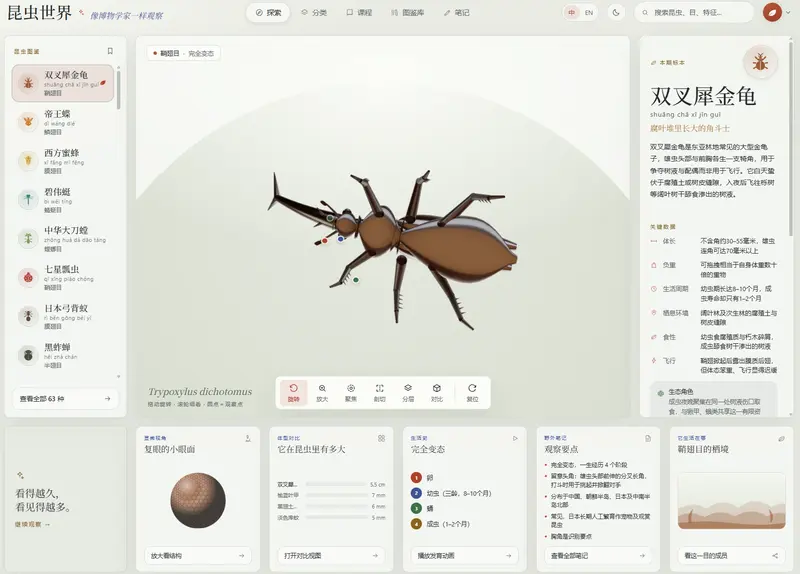The image size is (800, 574).
Task: Click the leaf icon on 鞘翅目的栖境 card
Action: (x=781, y=438)
